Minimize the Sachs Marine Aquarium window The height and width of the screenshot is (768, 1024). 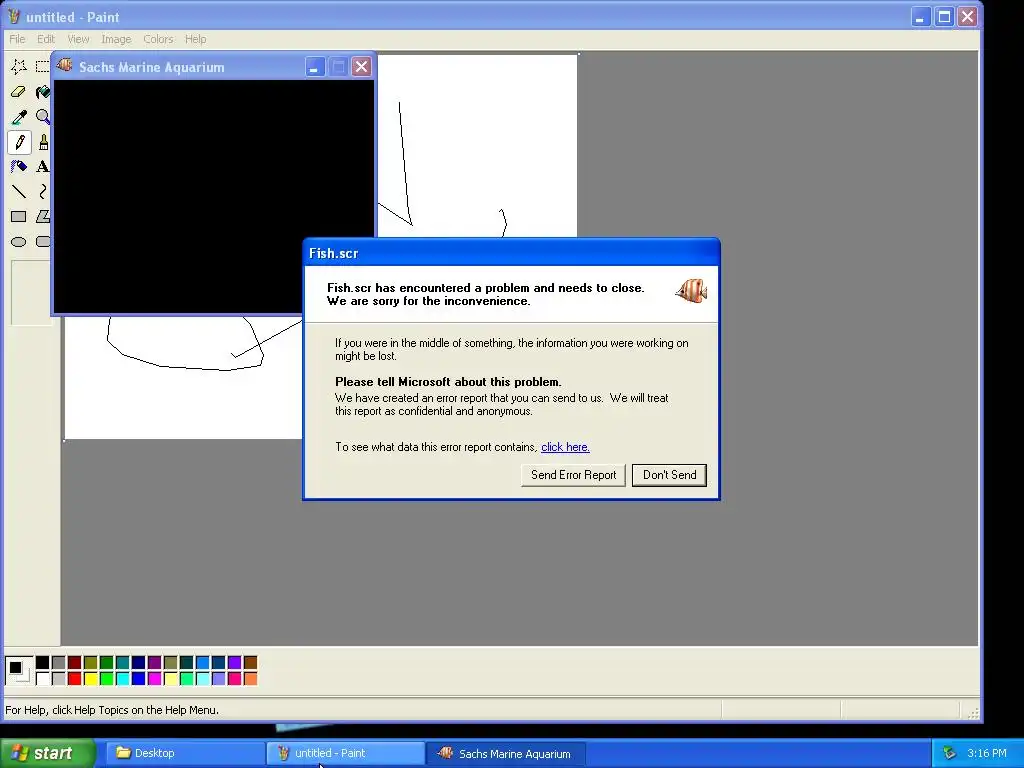tap(314, 67)
